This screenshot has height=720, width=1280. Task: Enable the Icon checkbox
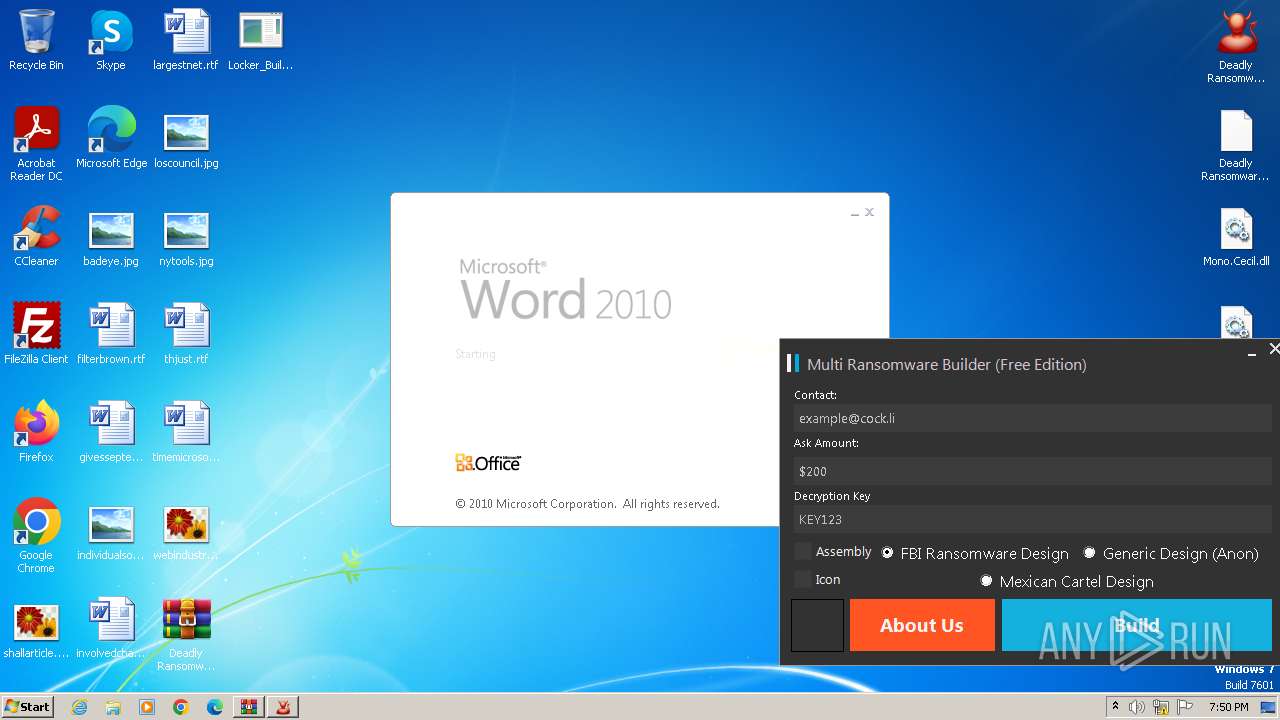point(803,580)
